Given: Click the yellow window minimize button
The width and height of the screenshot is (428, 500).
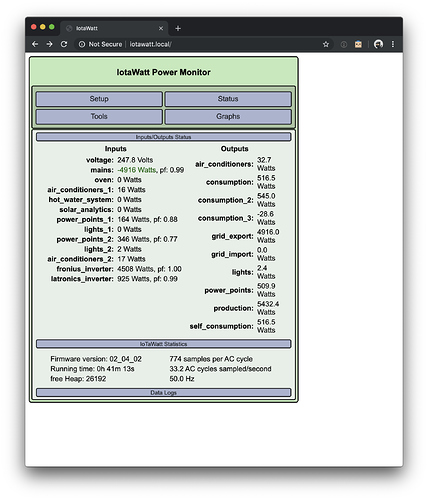Looking at the screenshot, I should (43, 27).
